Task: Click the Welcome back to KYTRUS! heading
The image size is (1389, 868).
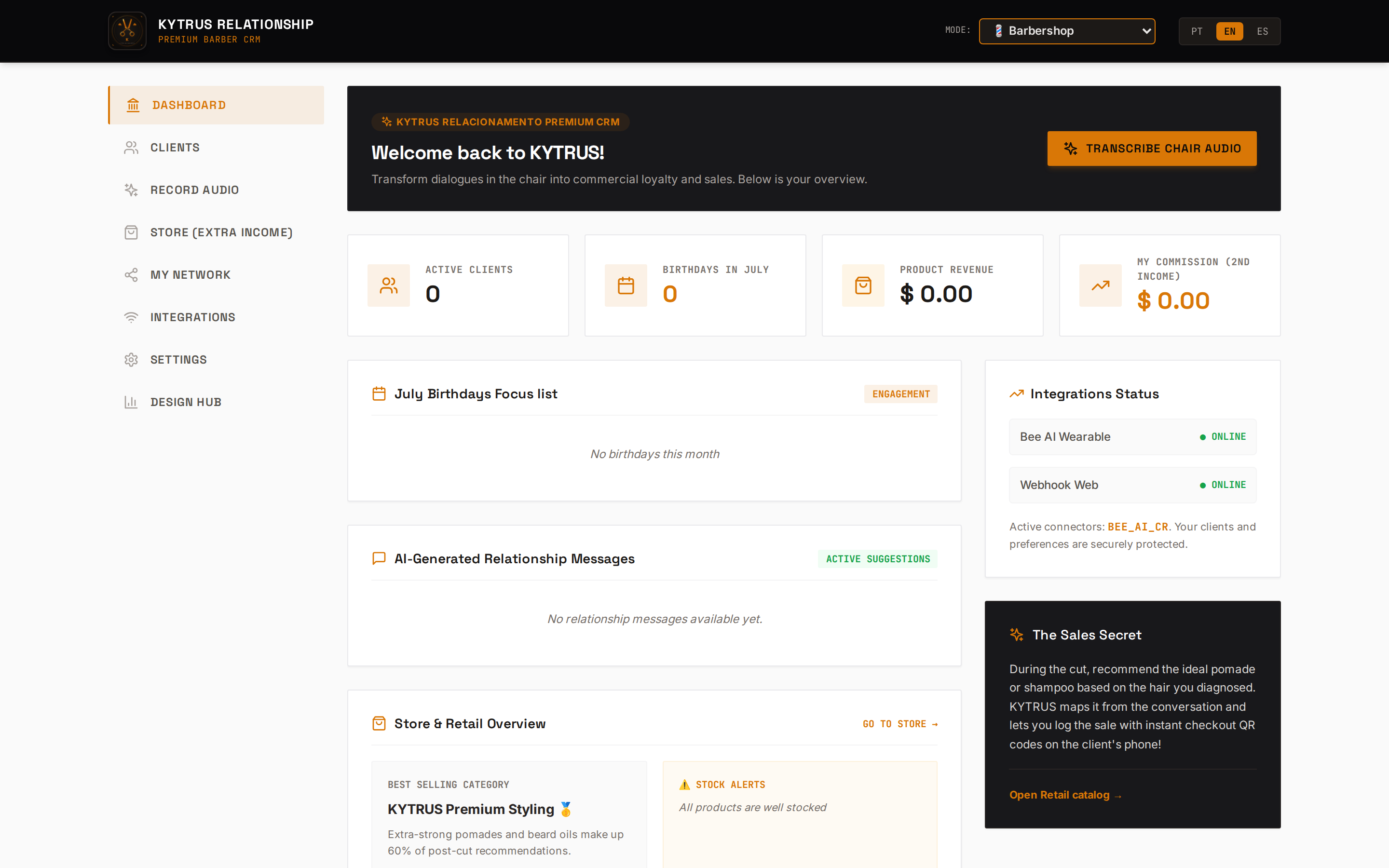Action: point(487,153)
